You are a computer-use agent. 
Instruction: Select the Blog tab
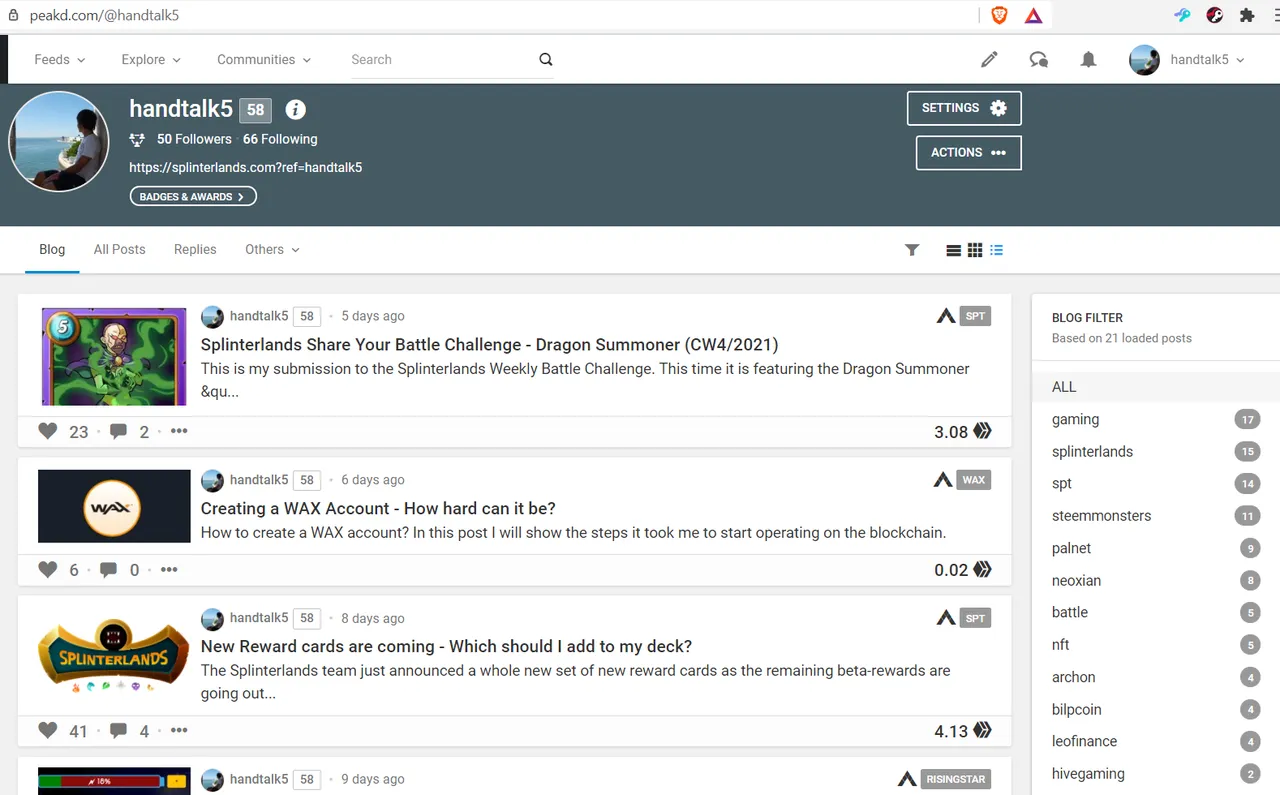pyautogui.click(x=52, y=250)
